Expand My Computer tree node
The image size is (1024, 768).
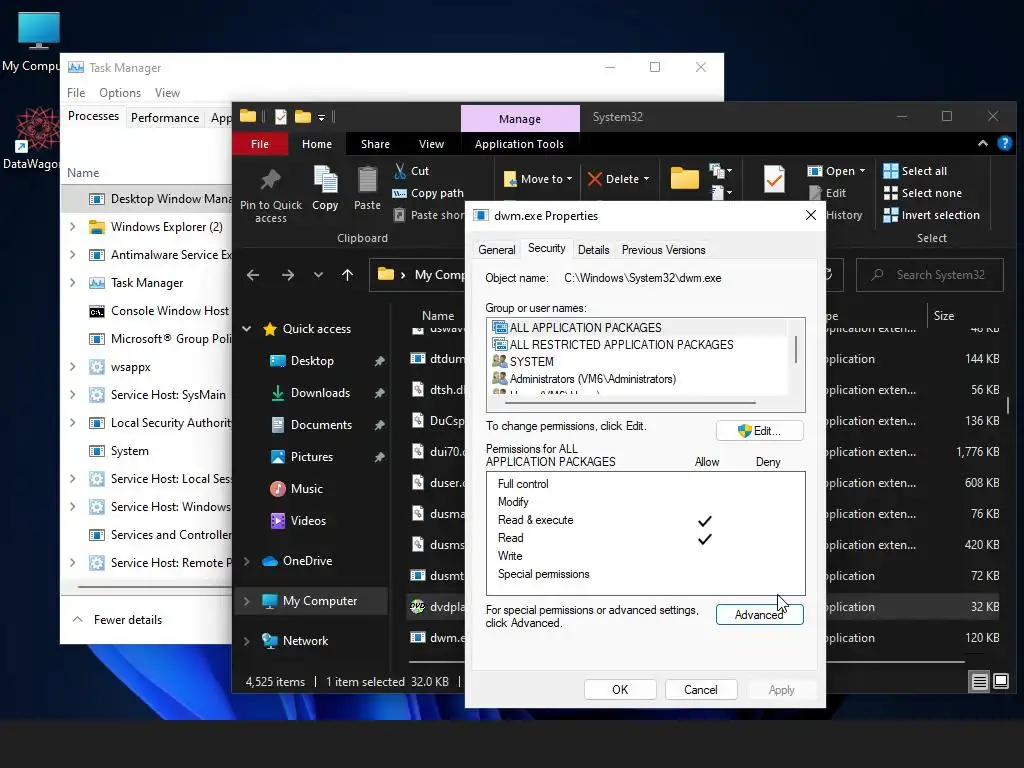pos(247,601)
